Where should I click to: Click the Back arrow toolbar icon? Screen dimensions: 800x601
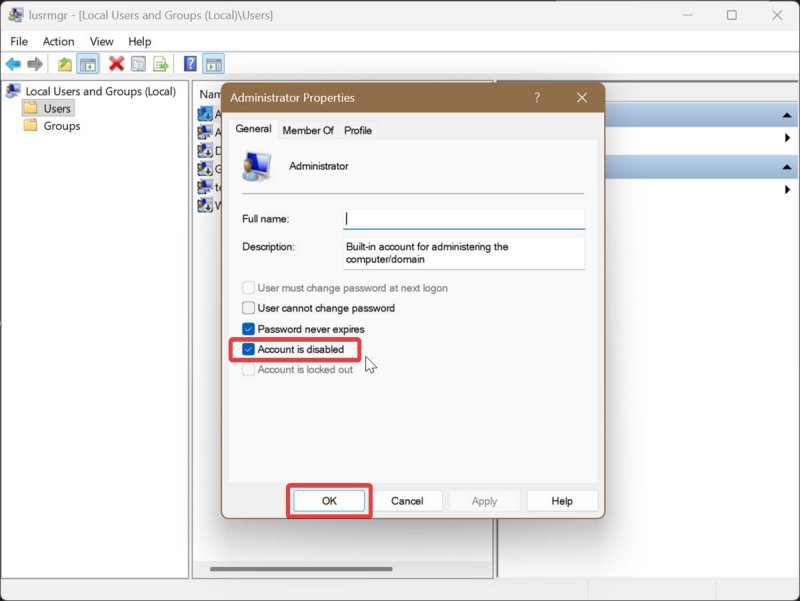click(x=13, y=64)
